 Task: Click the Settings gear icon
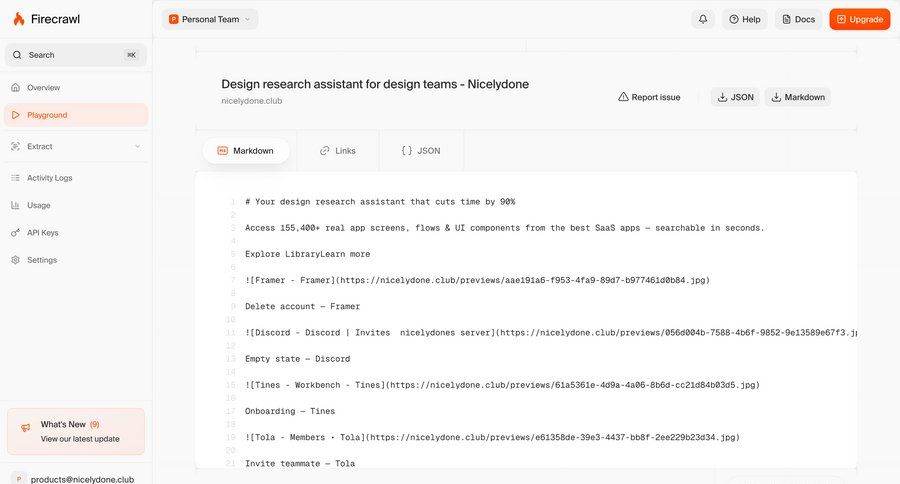coord(16,260)
